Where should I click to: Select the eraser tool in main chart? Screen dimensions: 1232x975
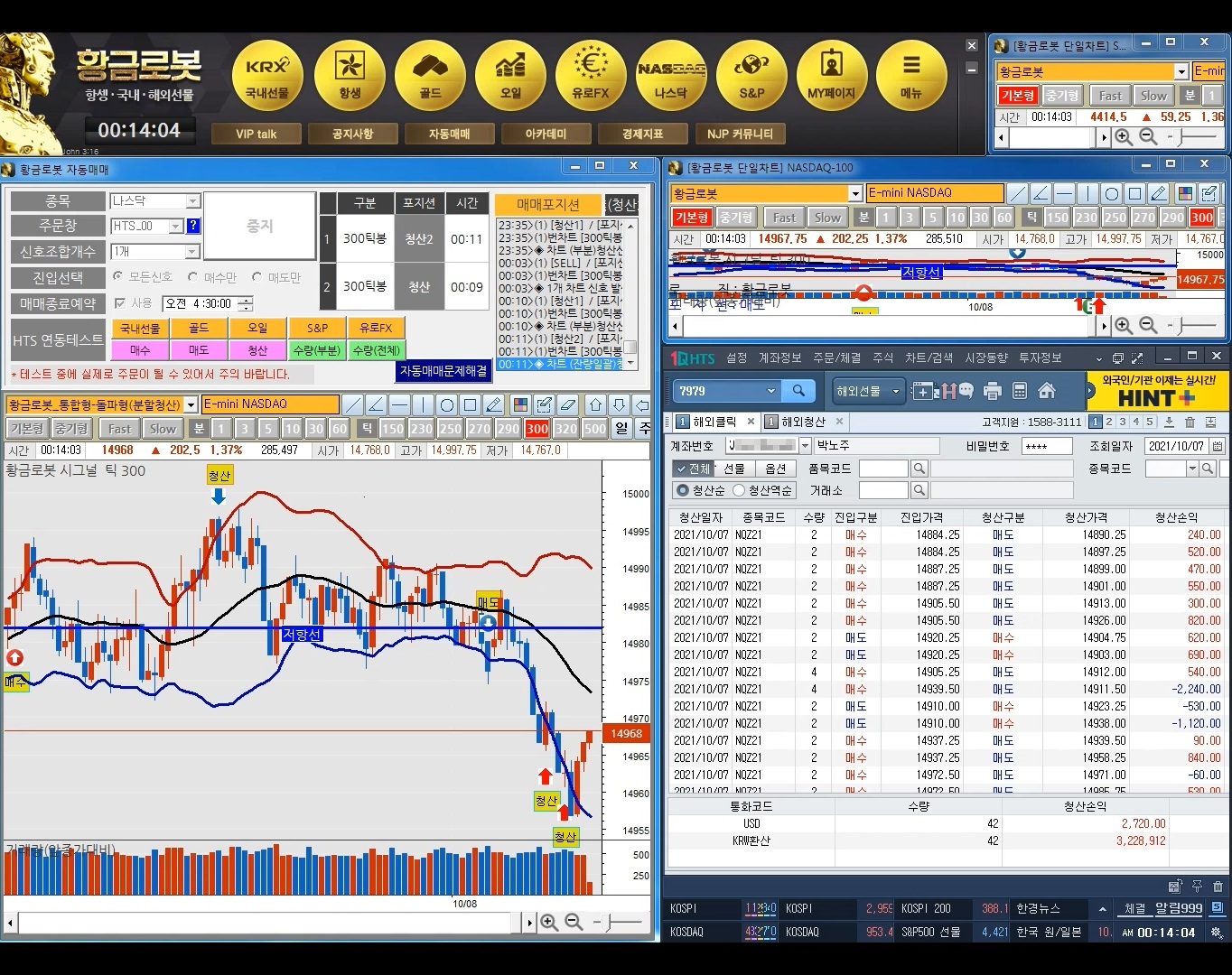[x=567, y=404]
